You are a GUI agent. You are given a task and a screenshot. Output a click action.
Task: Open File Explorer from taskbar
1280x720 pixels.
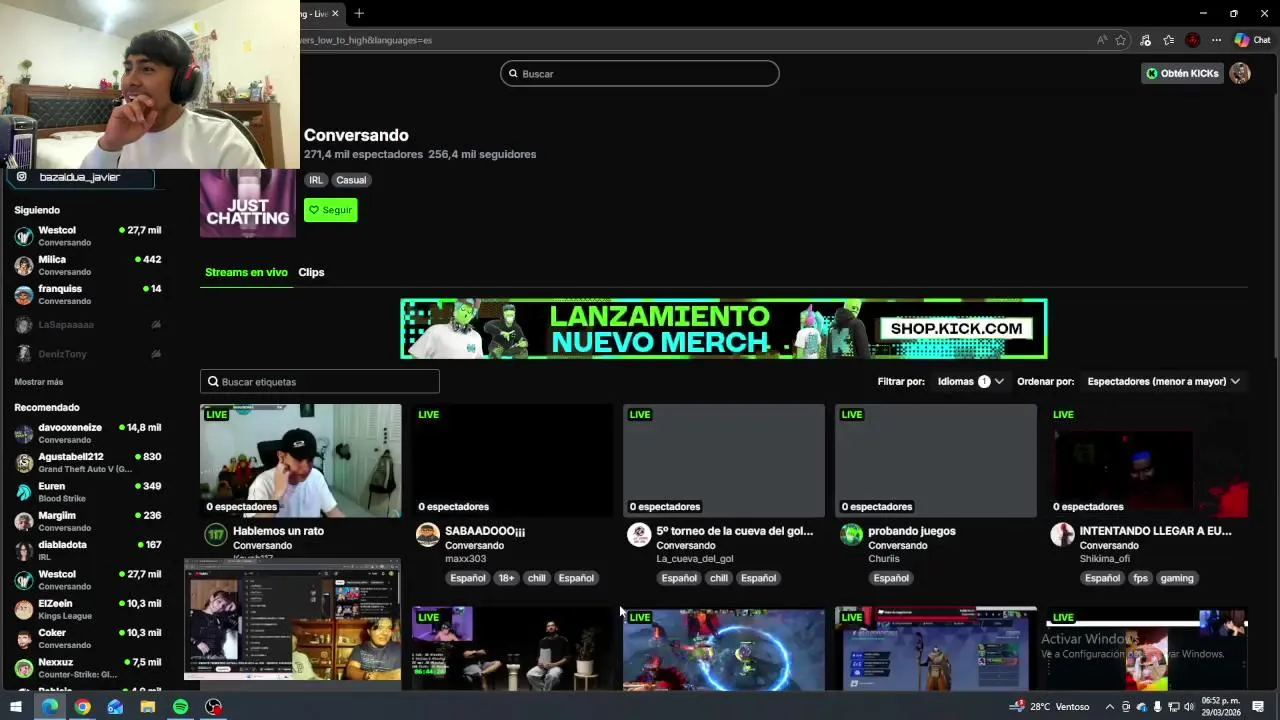147,707
